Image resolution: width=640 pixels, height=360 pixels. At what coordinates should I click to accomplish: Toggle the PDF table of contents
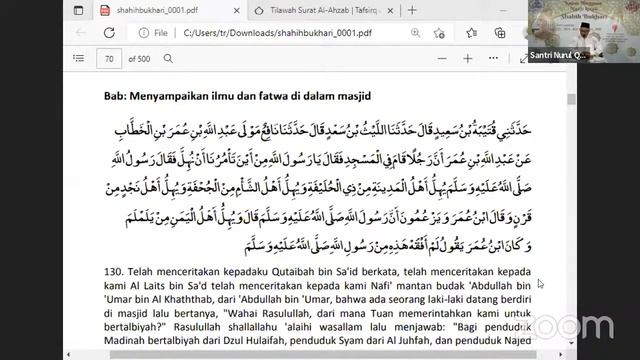pos(78,58)
